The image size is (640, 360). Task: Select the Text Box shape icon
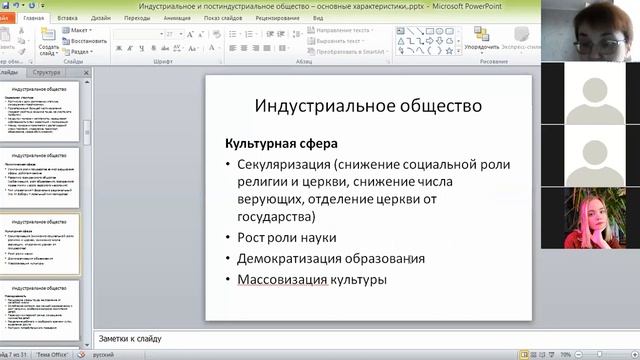click(x=400, y=31)
